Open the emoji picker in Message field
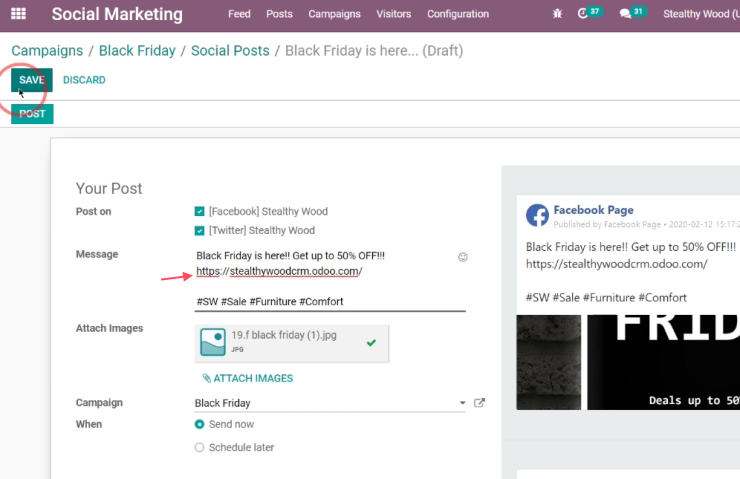 click(x=462, y=257)
